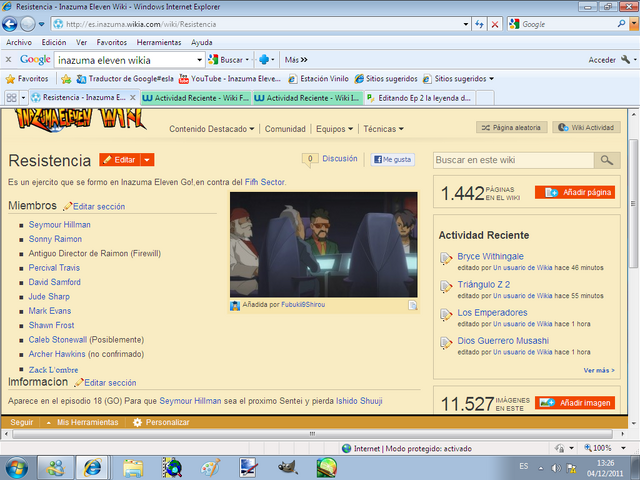Open the Traductor de Google favorite

tap(126, 79)
